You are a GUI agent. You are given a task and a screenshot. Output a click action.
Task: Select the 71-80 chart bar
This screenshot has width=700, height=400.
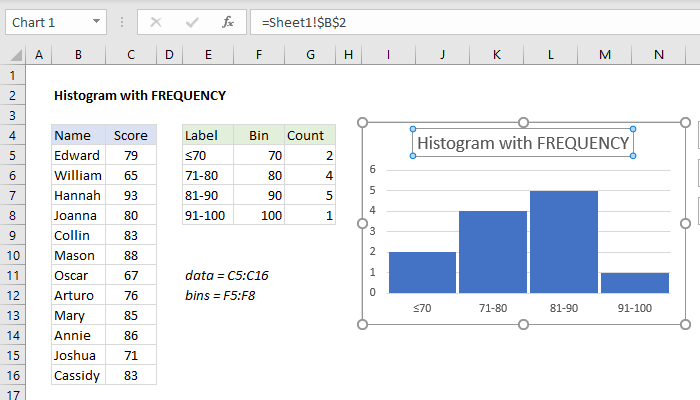493,252
